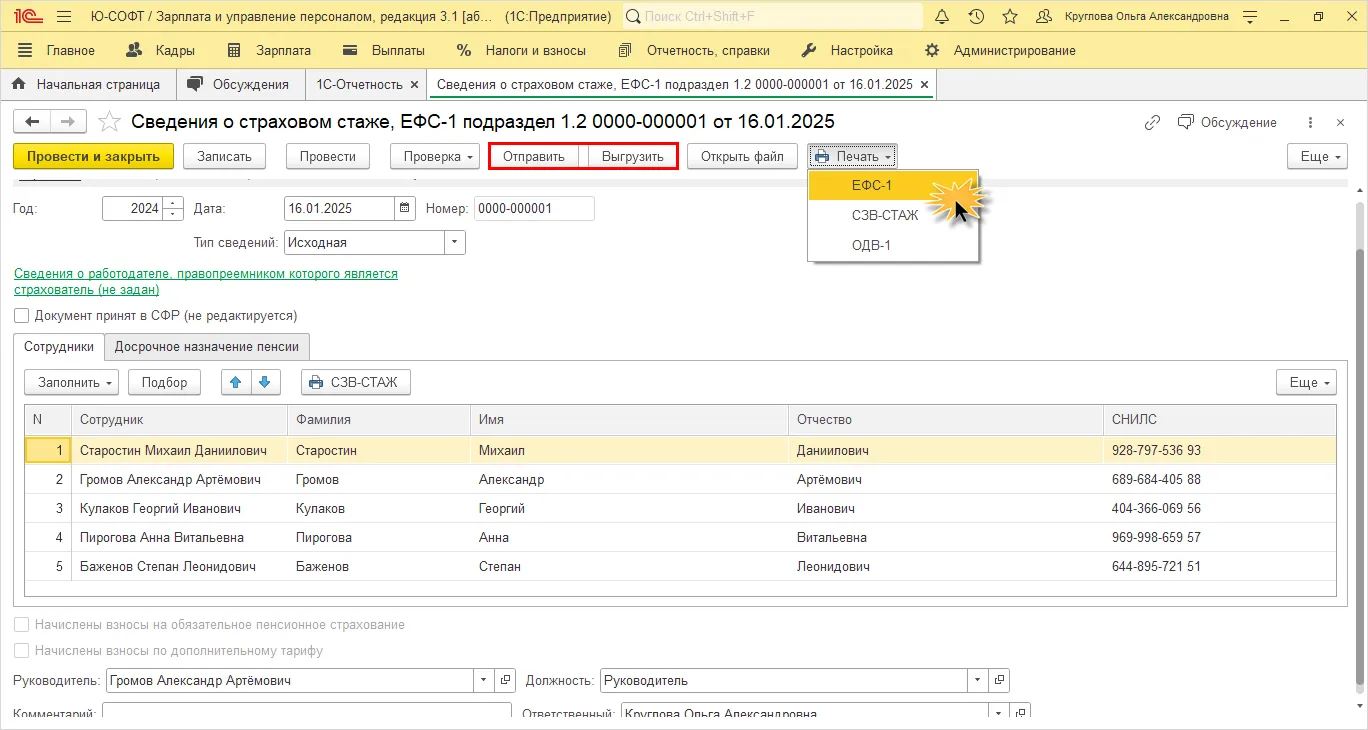Open the 1C main menu hamburger icon
1368x730 pixels.
pos(65,17)
